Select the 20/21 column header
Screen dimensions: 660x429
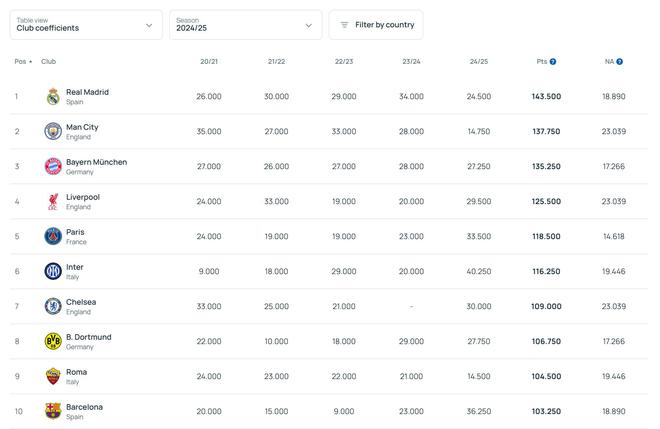pos(208,62)
